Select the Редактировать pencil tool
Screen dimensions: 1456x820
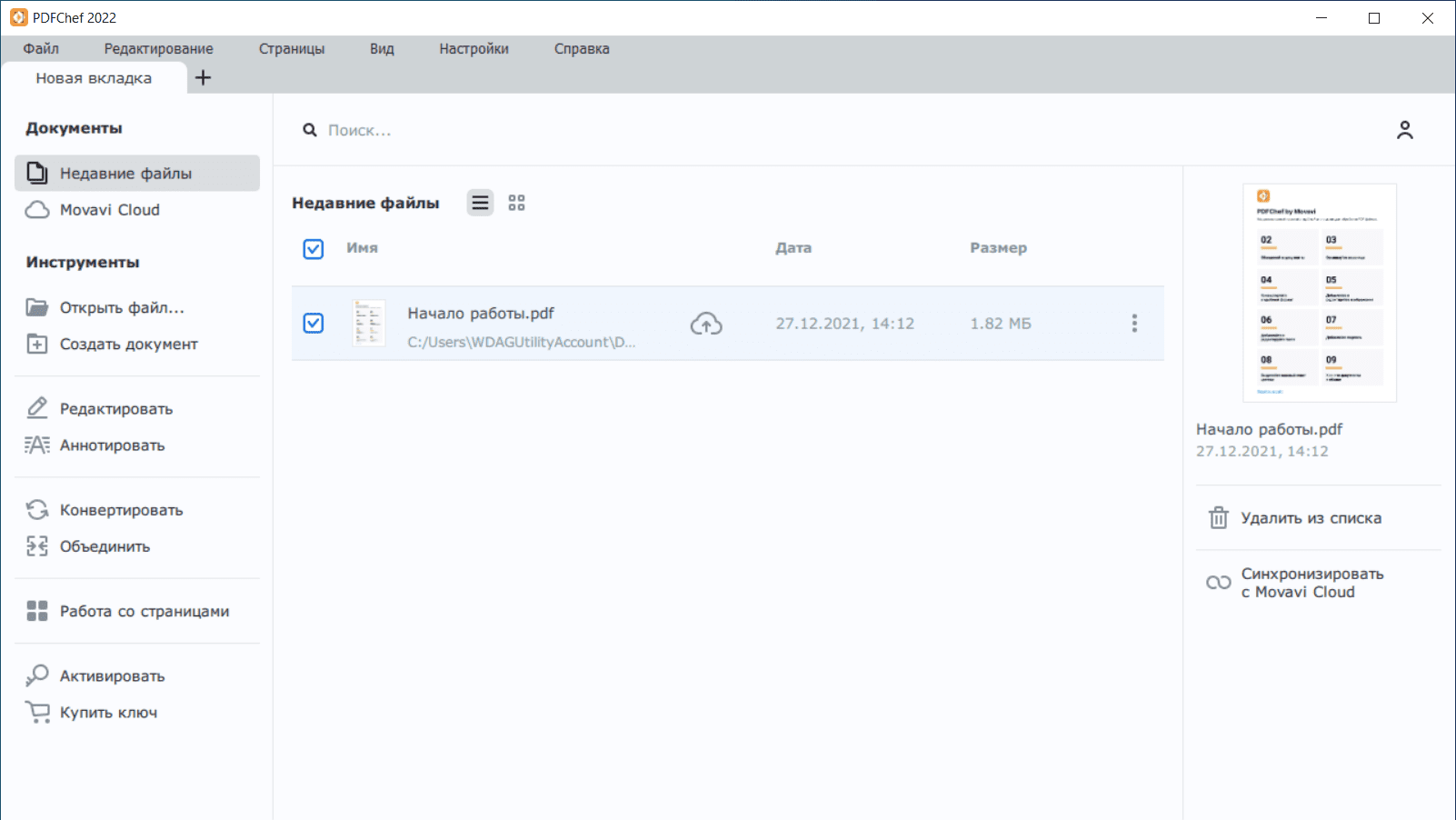pos(37,408)
